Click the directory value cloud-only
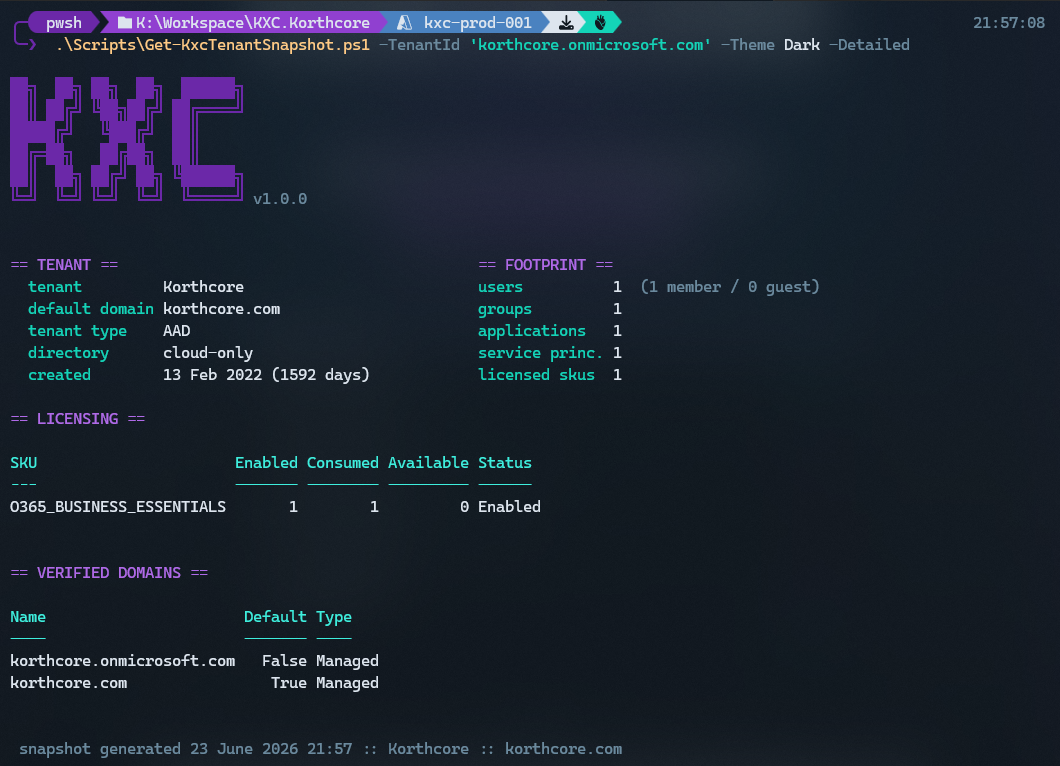Screen dimensions: 1060x766 208,353
